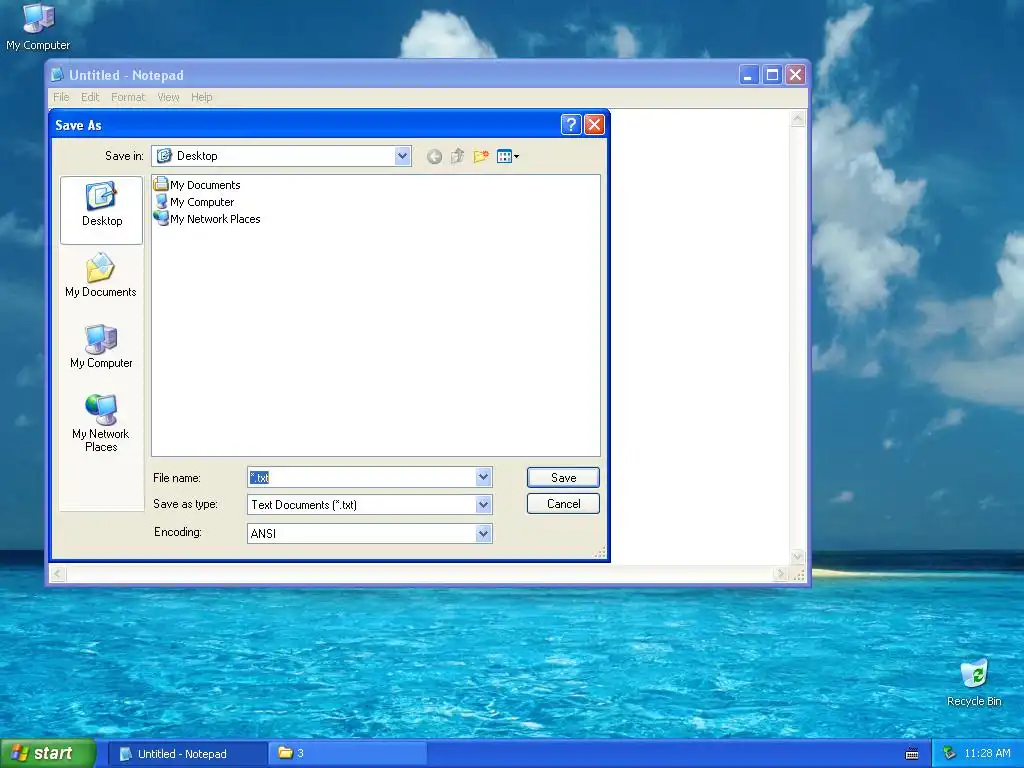This screenshot has height=768, width=1024.
Task: Click Notepad vertical scrollbar down arrow
Action: (x=797, y=556)
